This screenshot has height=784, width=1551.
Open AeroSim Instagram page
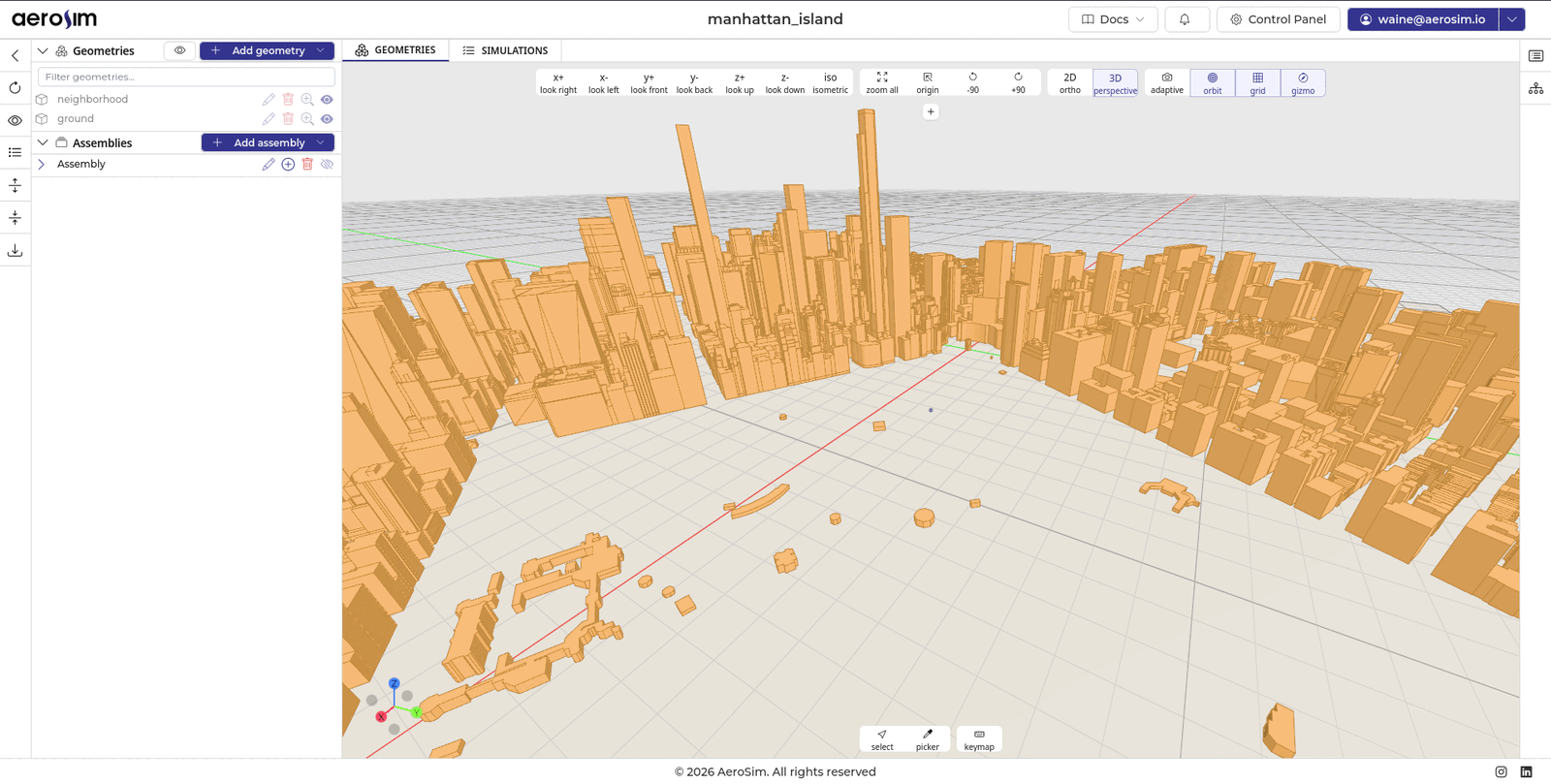pos(1502,772)
